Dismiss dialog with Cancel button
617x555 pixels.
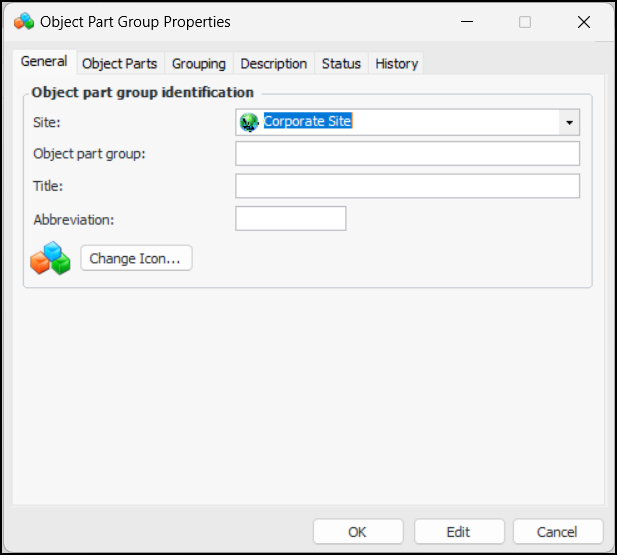point(558,532)
